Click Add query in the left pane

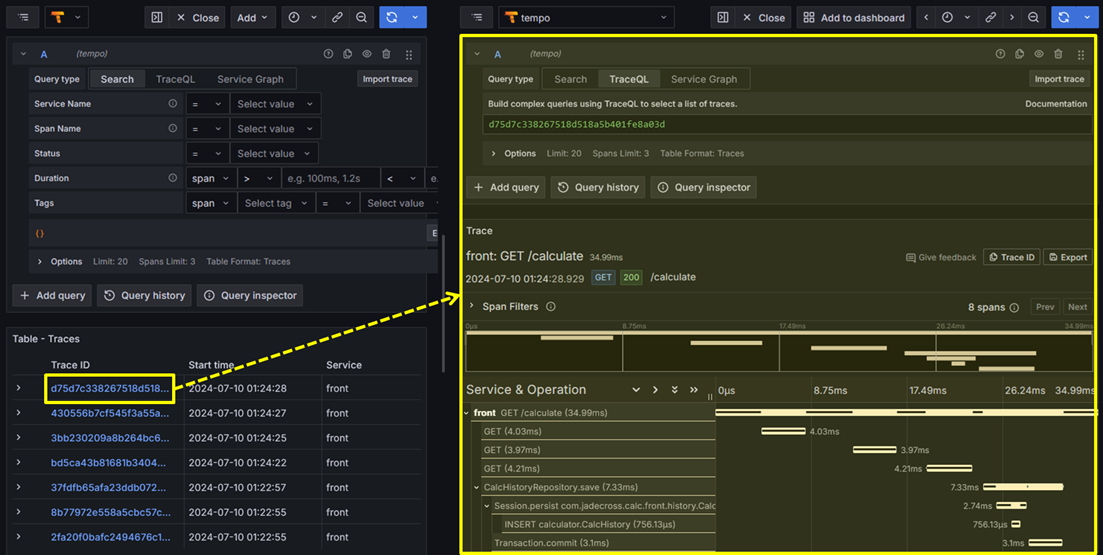click(52, 295)
